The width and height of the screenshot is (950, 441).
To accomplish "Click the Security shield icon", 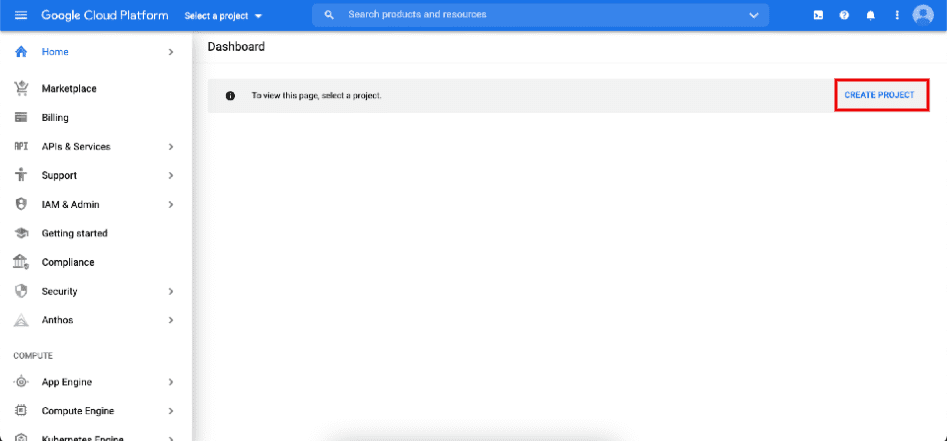I will (21, 291).
